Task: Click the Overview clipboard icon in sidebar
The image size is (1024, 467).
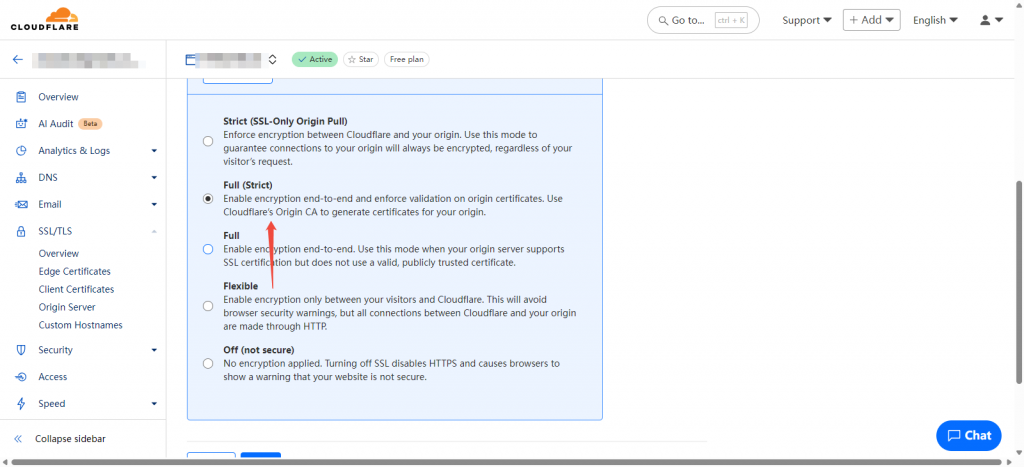Action: [22, 97]
